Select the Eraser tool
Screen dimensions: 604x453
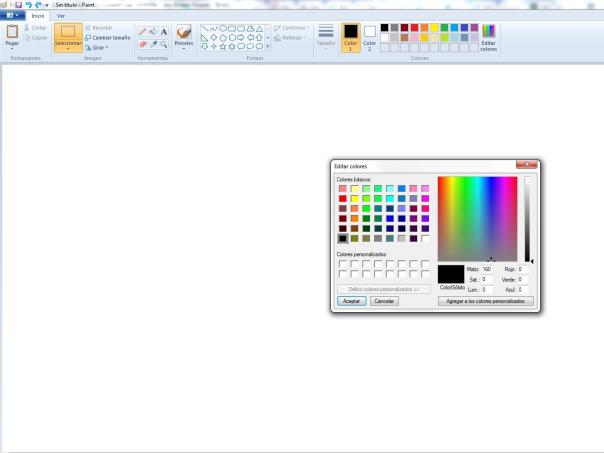point(142,44)
